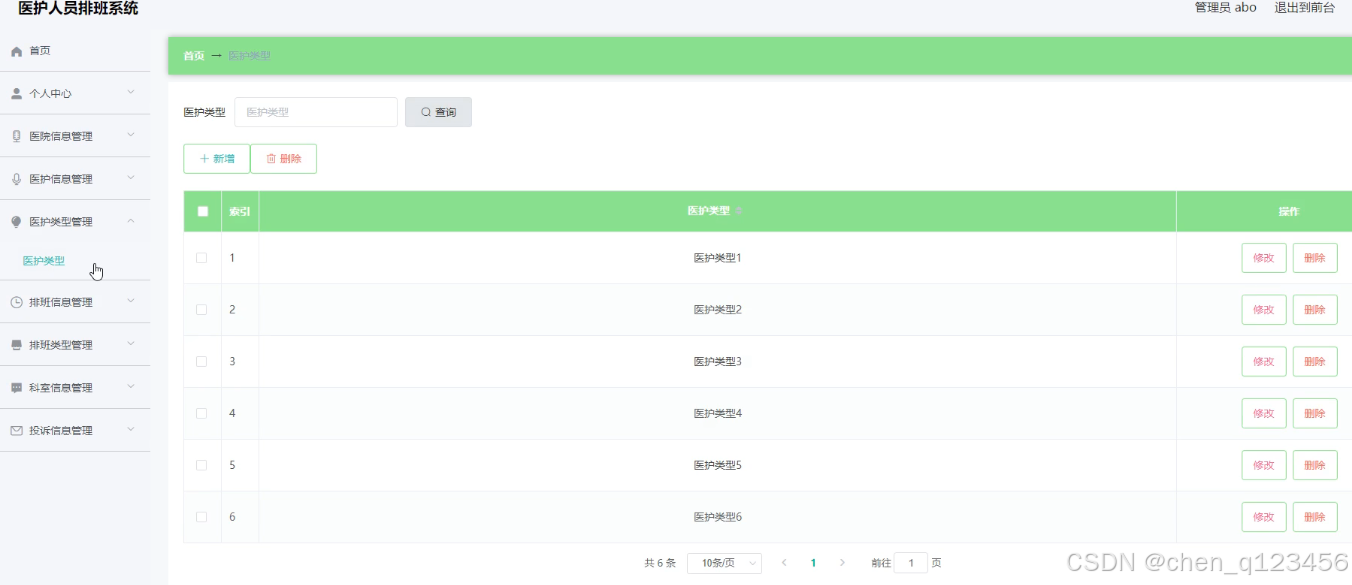1352x585 pixels.
Task: Click the home icon beside 首页
Action: click(x=16, y=51)
